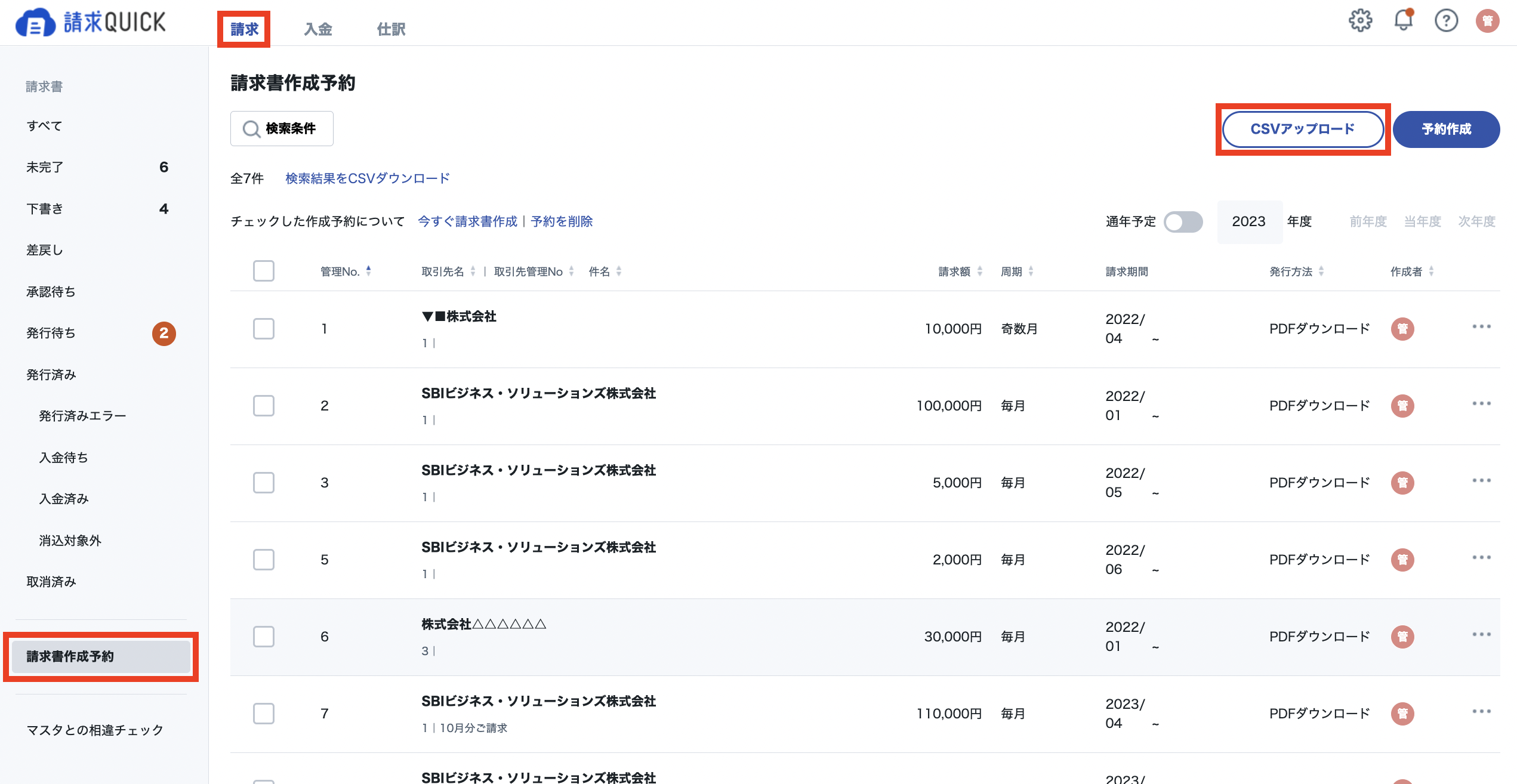Click the 予約作成 button
1517x784 pixels.
click(1446, 129)
